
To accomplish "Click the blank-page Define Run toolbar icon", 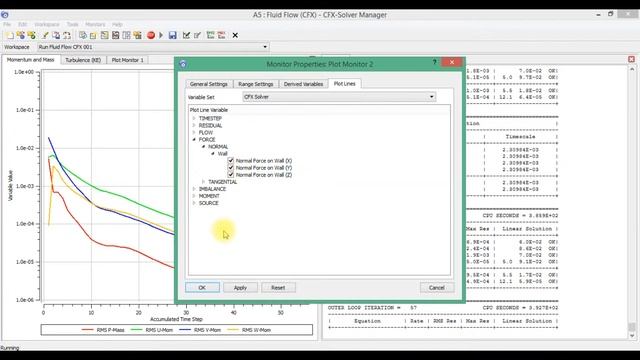I will pos(10,36).
